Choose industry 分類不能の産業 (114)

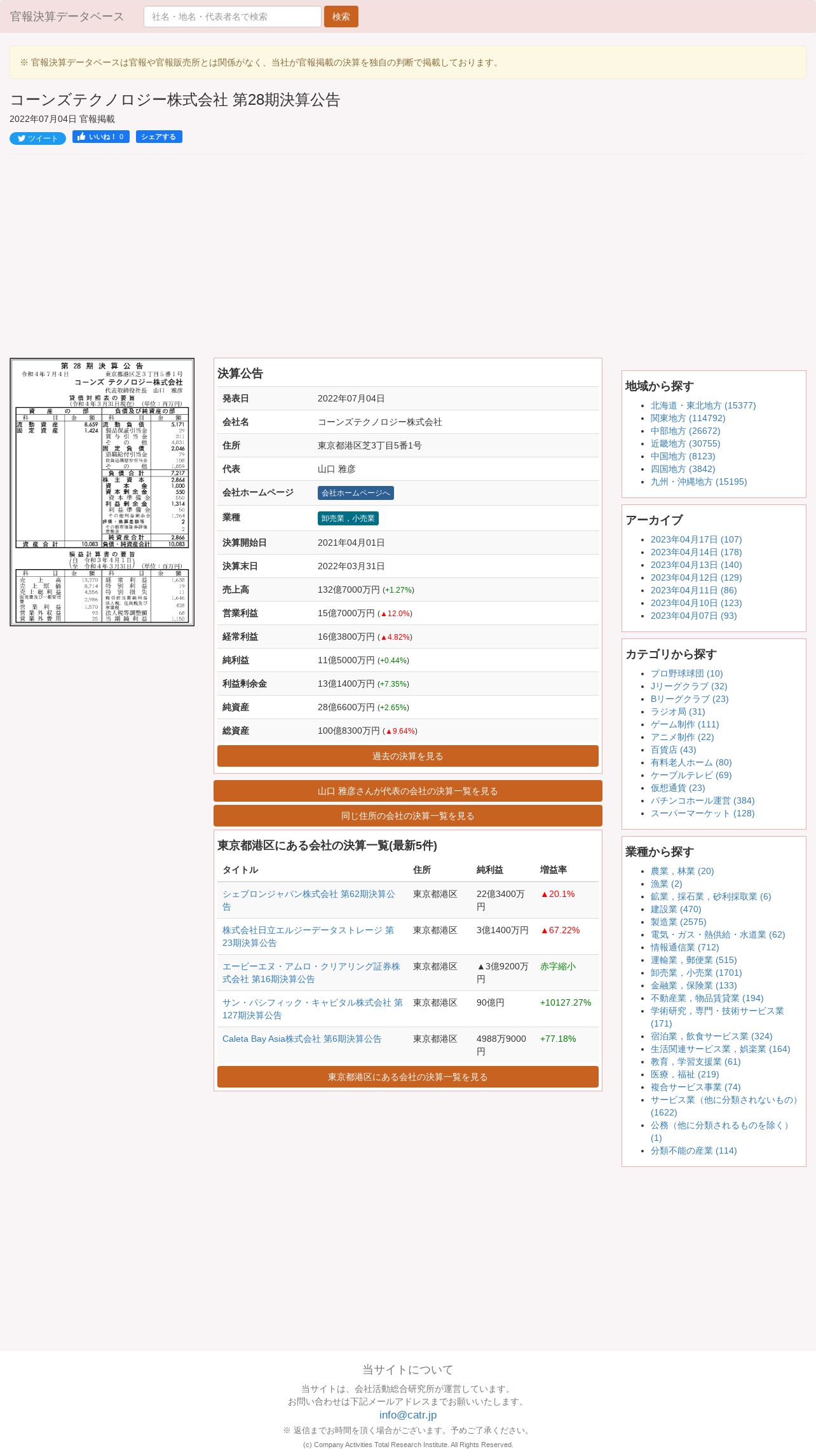693,1150
